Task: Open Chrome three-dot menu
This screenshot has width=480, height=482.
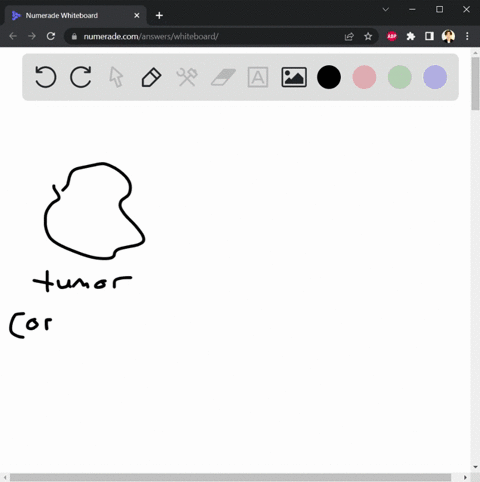Action: tap(467, 36)
